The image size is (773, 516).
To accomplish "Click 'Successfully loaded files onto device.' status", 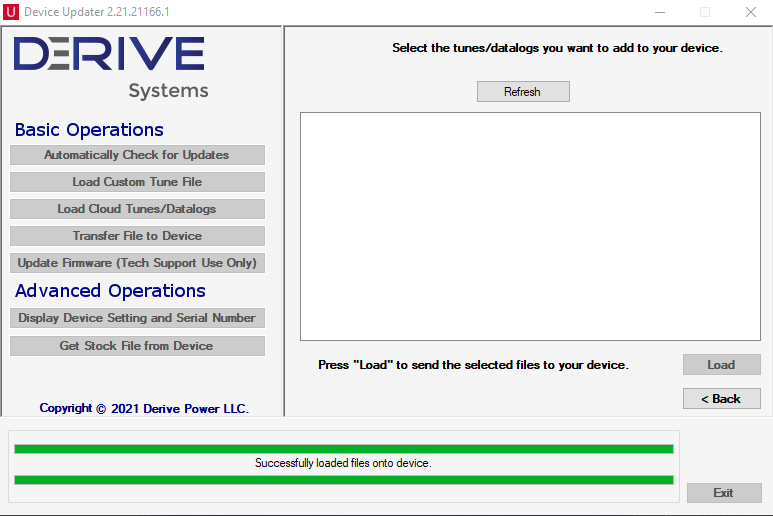I will pyautogui.click(x=343, y=463).
